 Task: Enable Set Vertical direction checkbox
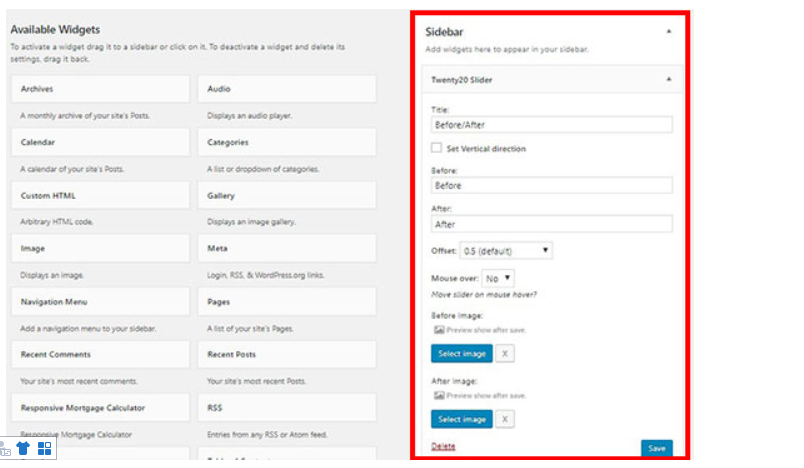436,148
